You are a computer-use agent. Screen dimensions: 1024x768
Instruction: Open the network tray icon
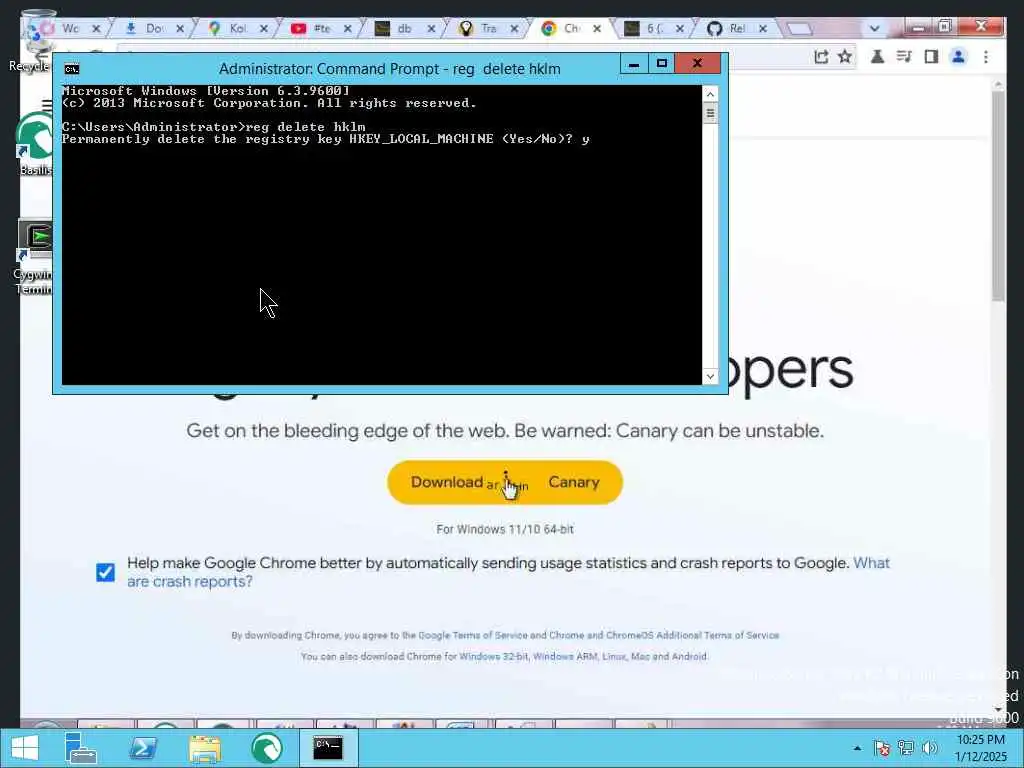point(905,748)
